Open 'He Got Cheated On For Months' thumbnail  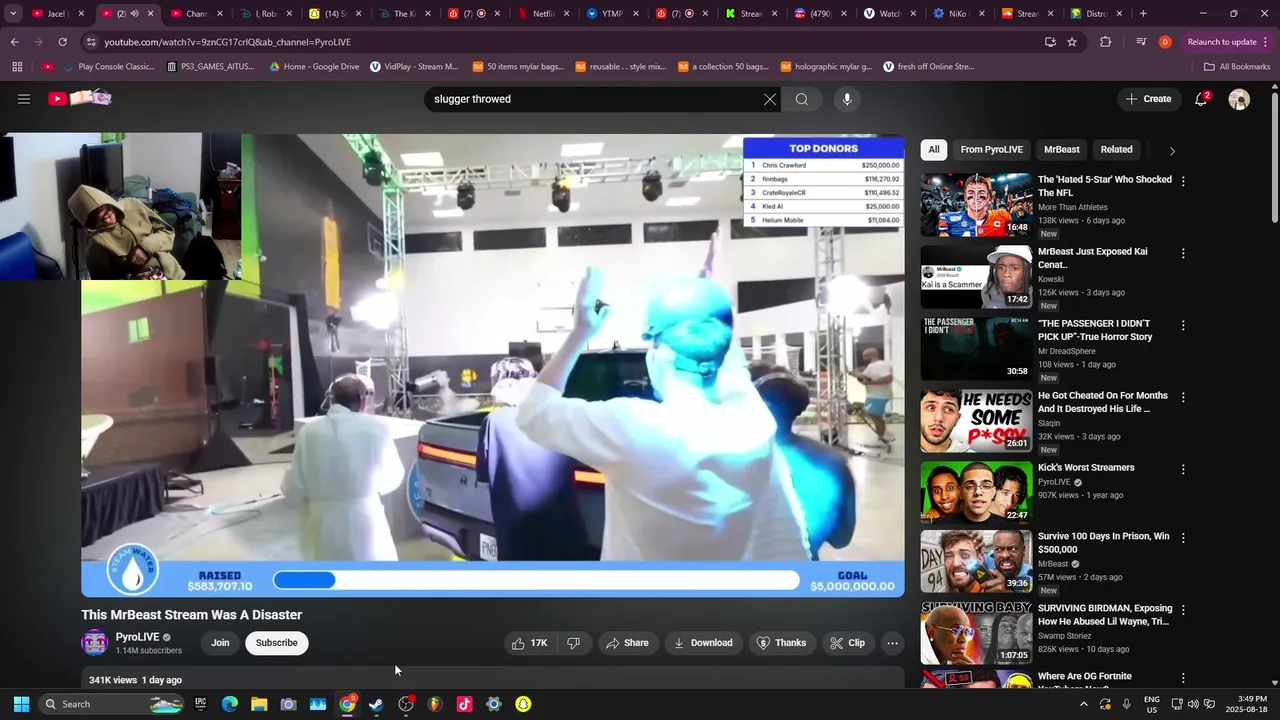click(x=976, y=421)
